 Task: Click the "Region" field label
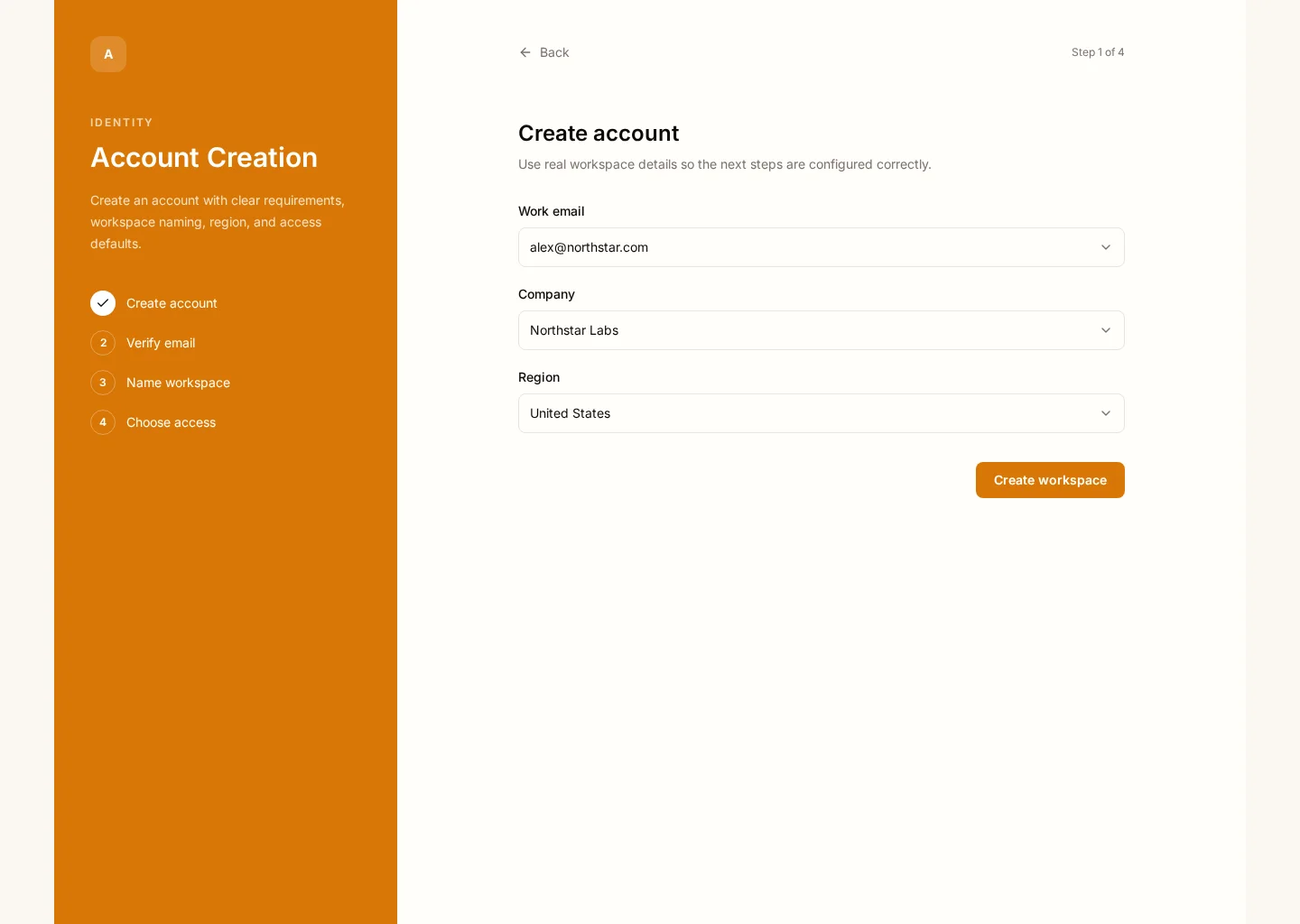pyautogui.click(x=539, y=377)
